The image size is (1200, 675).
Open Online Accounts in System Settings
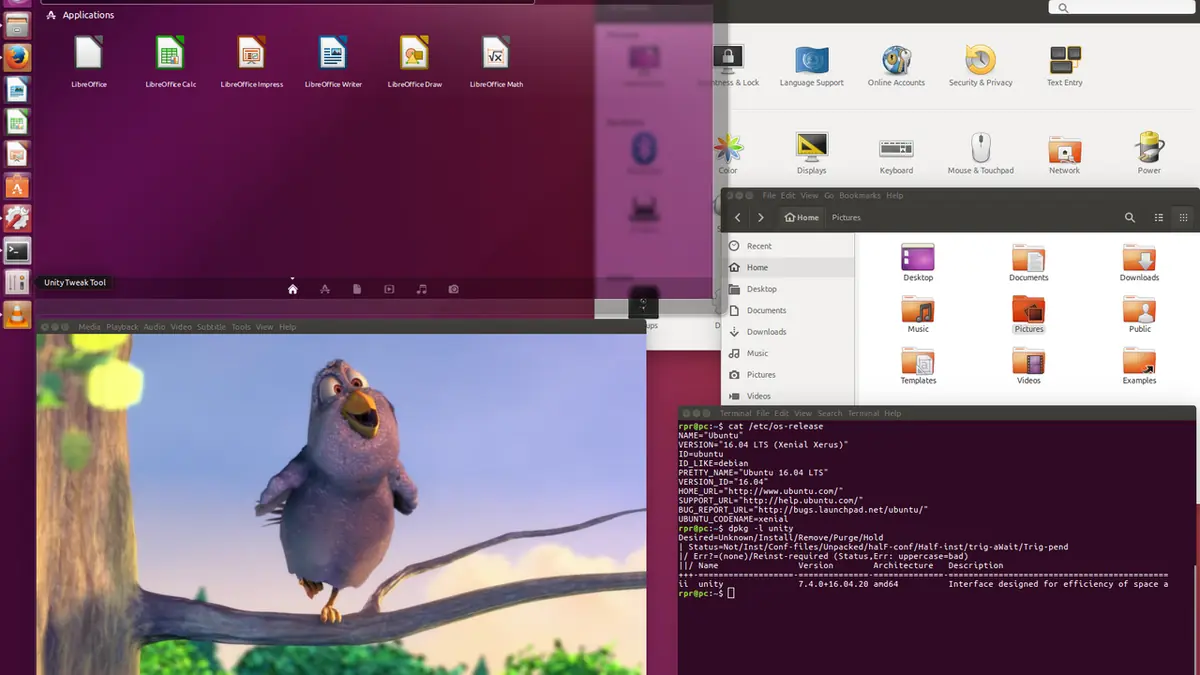[896, 65]
